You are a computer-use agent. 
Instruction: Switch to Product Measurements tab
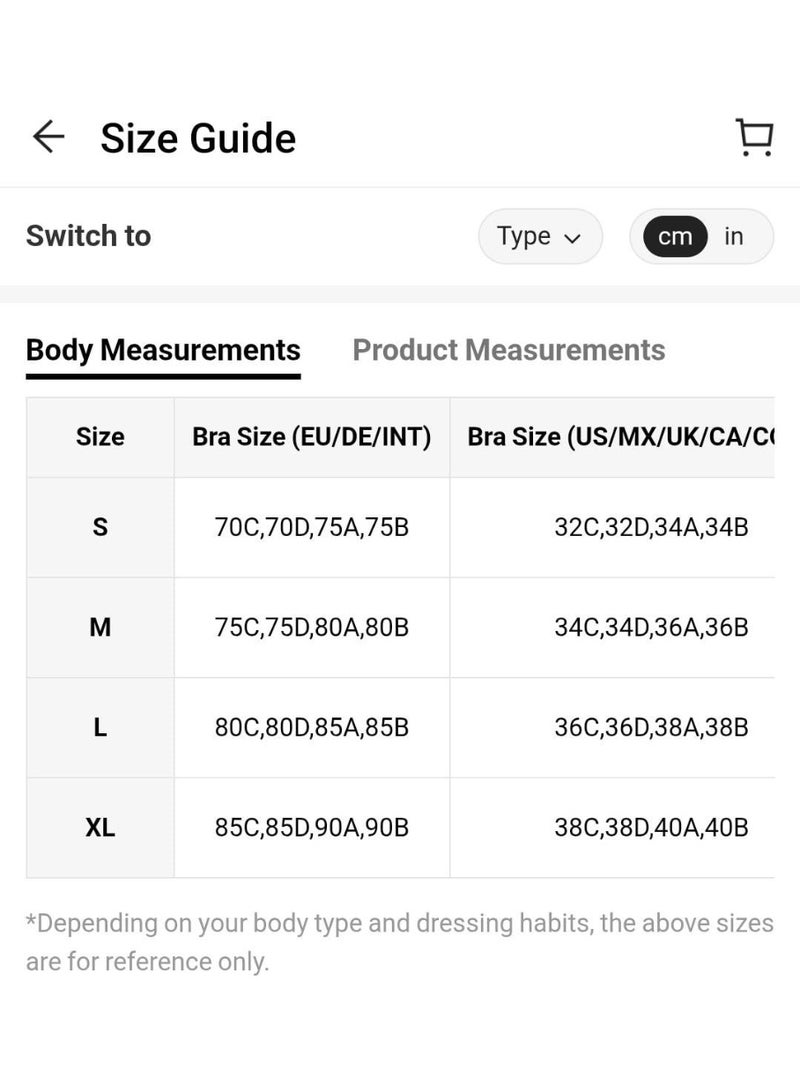tap(508, 350)
